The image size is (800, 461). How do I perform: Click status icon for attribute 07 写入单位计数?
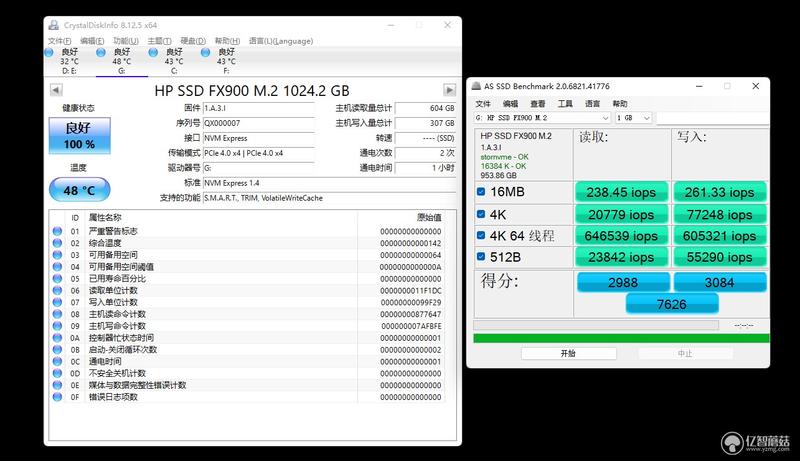coord(57,302)
